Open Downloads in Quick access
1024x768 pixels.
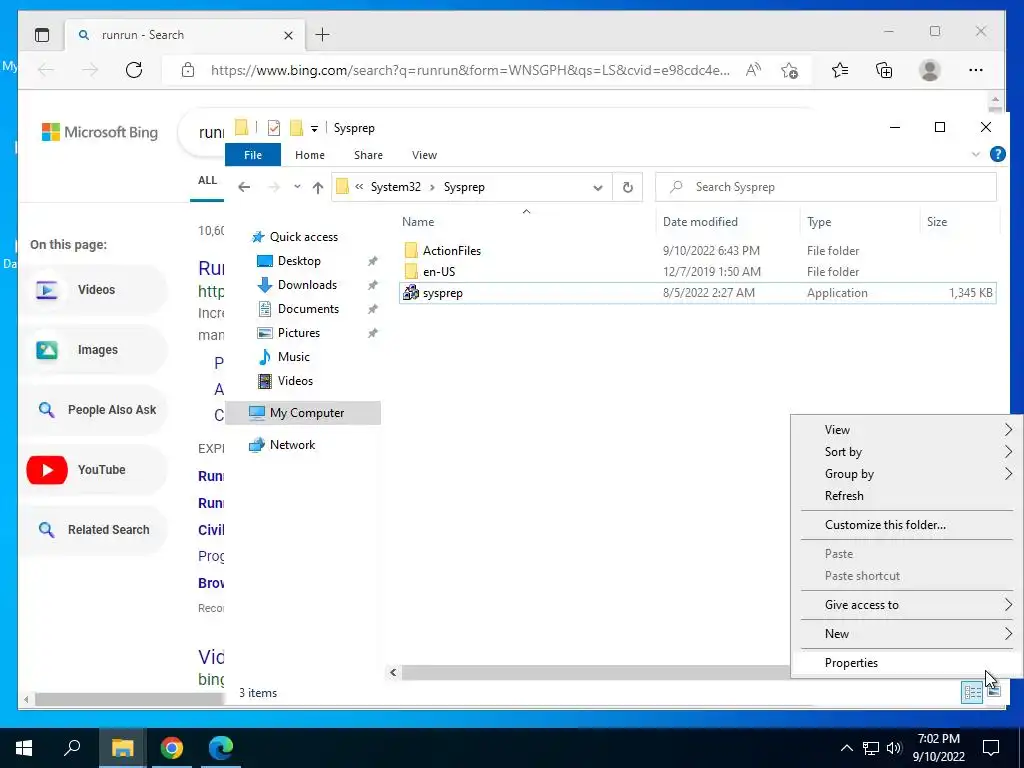(x=307, y=285)
